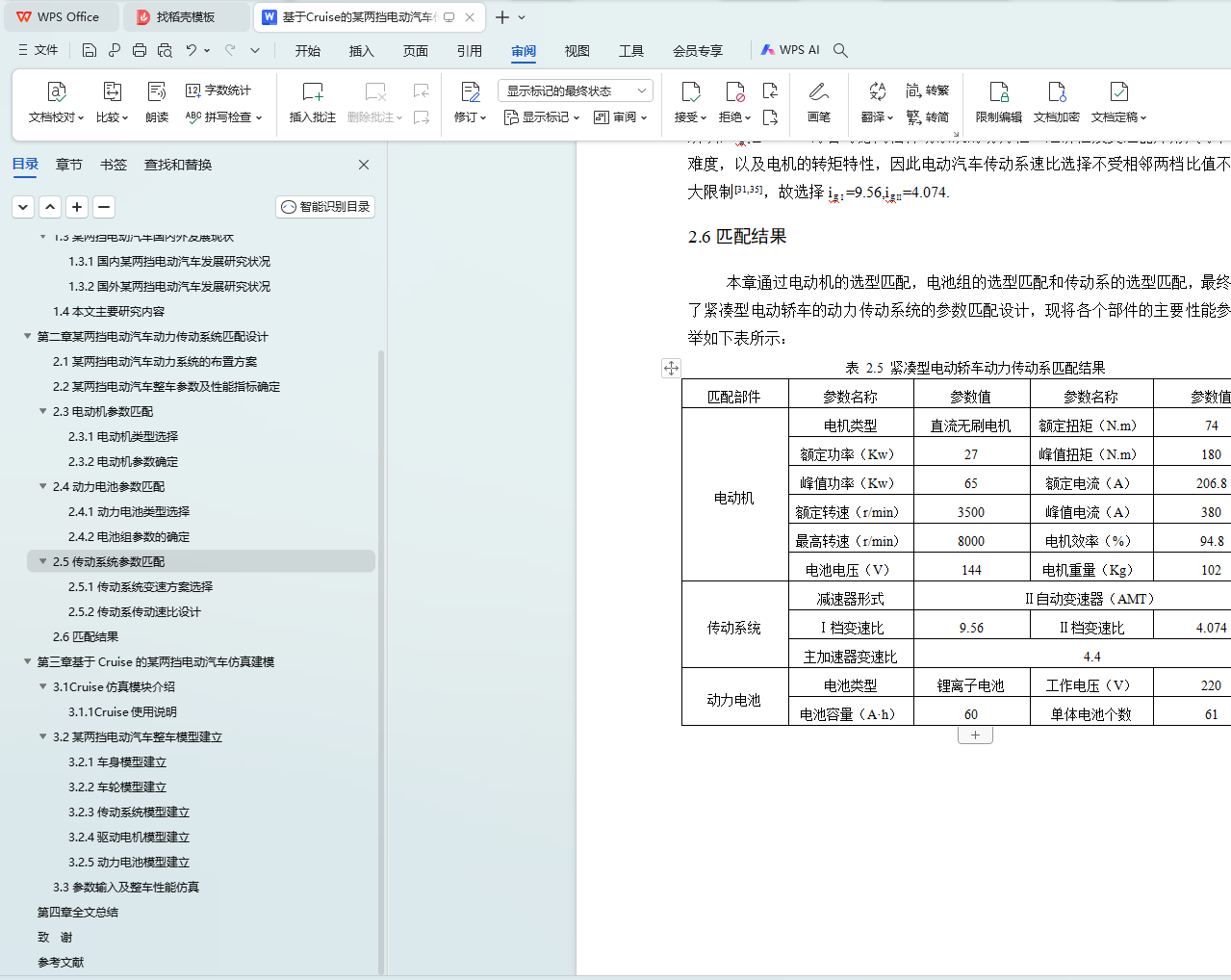Collapse the 3.2 整车模型建立 node
Image resolution: width=1231 pixels, height=980 pixels.
tap(42, 737)
